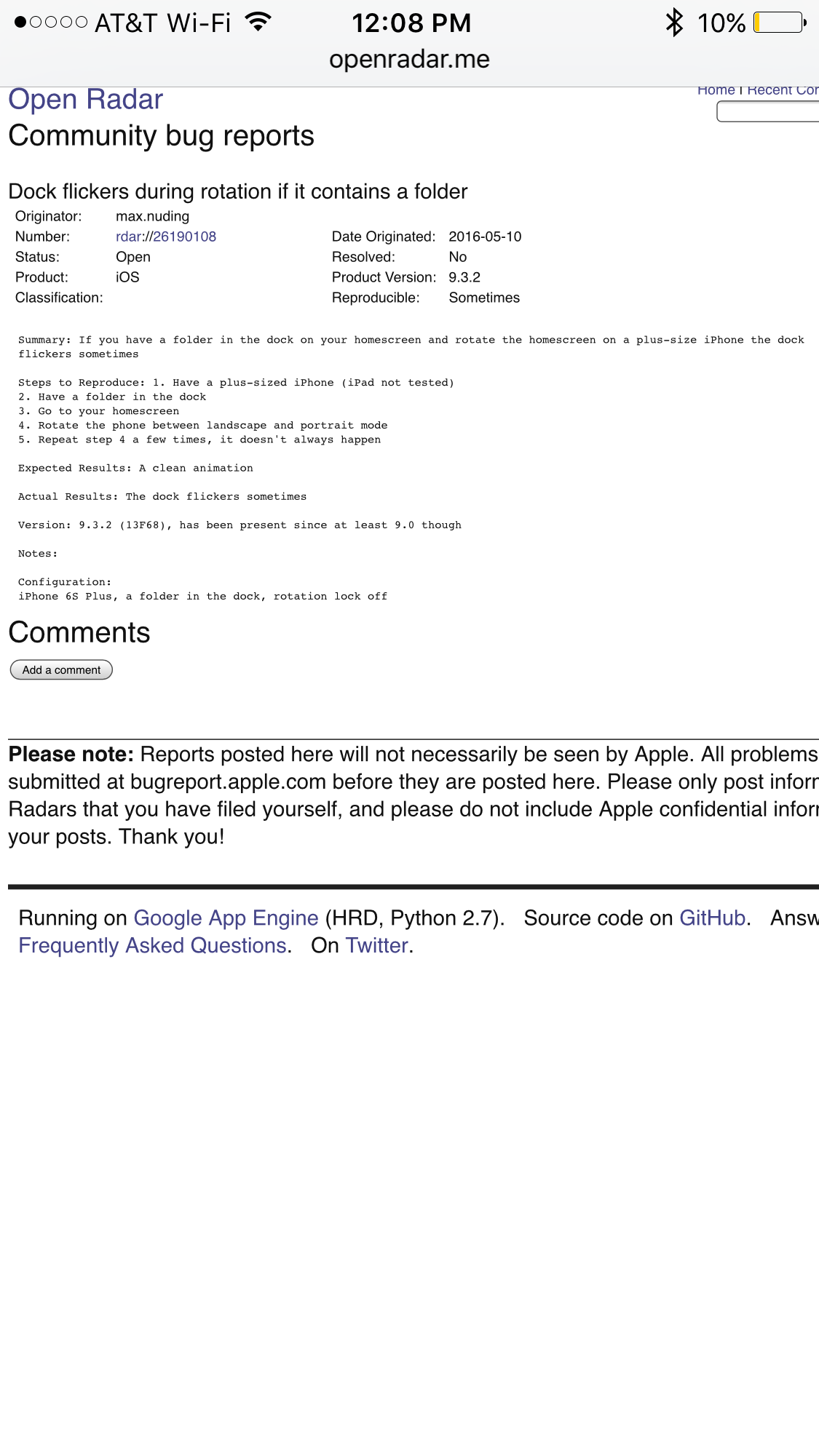Tap the Expected Results line

pos(135,468)
